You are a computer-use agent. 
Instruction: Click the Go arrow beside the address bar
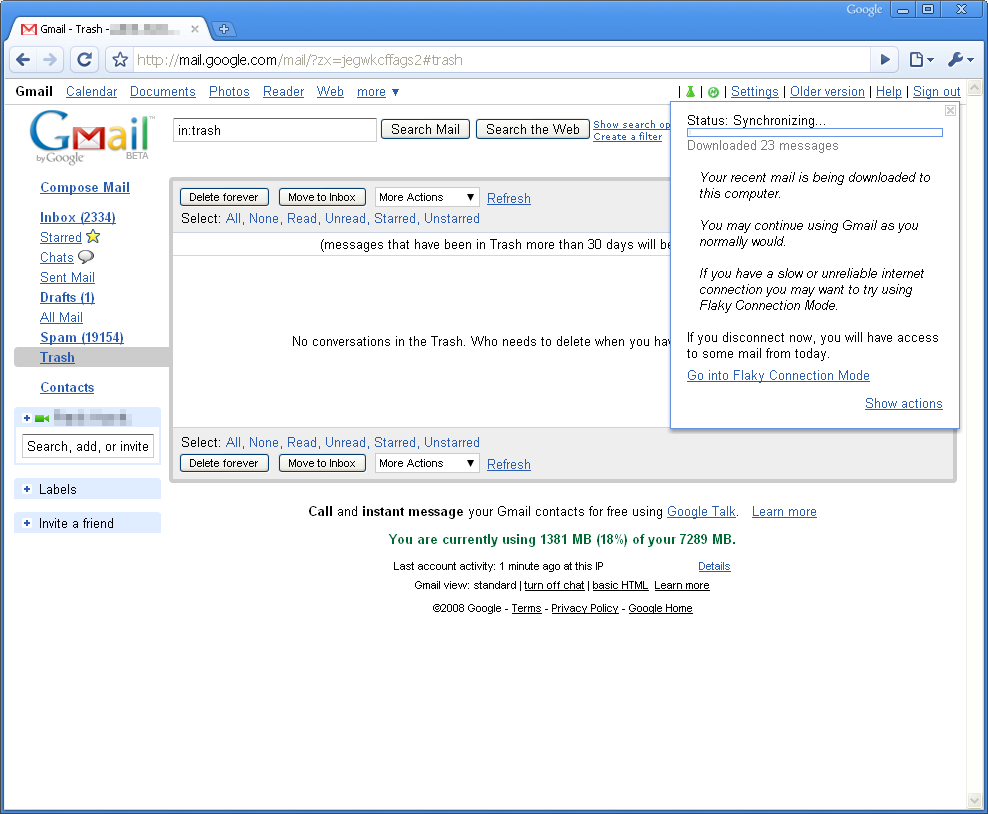click(885, 60)
